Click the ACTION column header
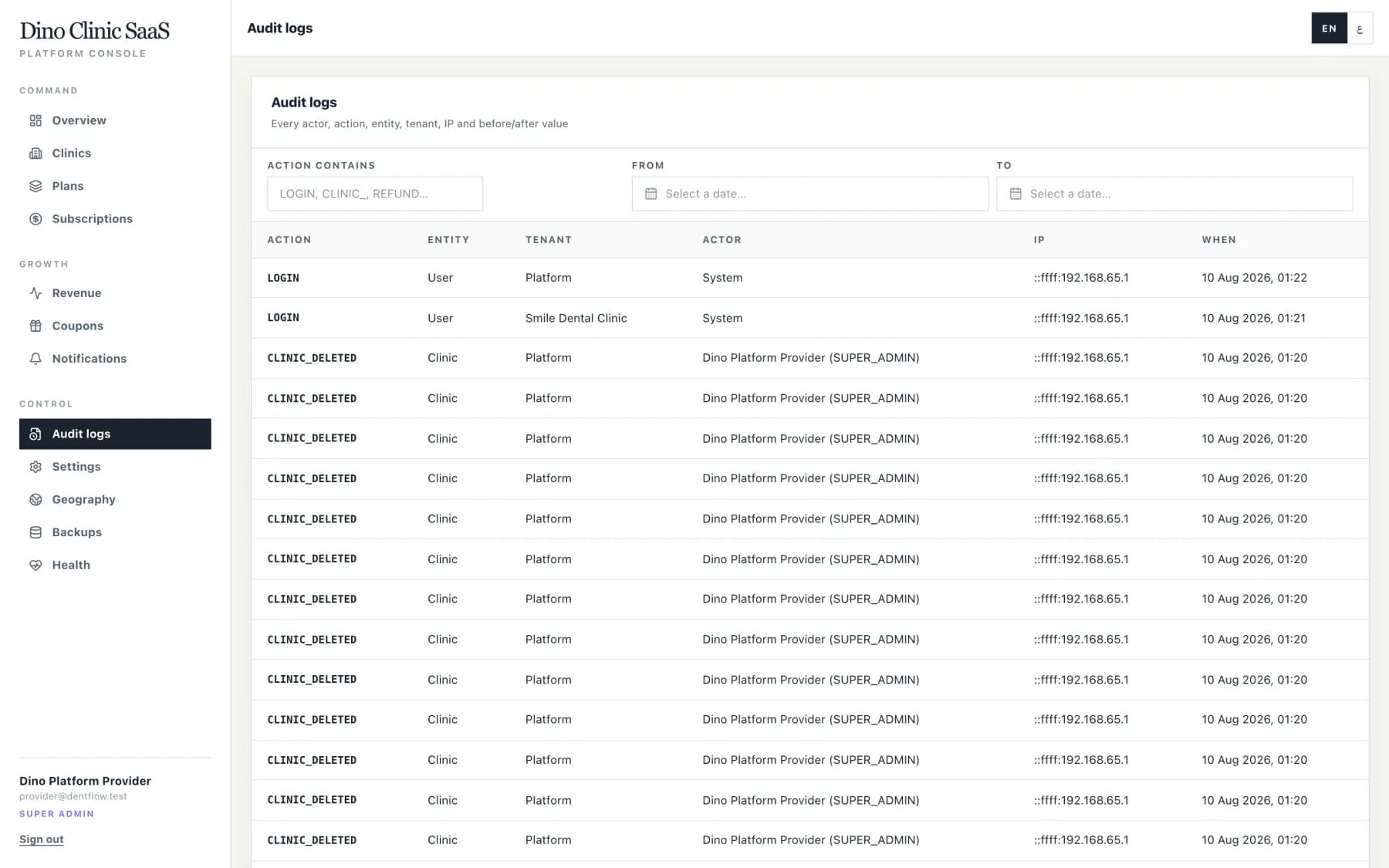Image resolution: width=1389 pixels, height=868 pixels. point(289,240)
